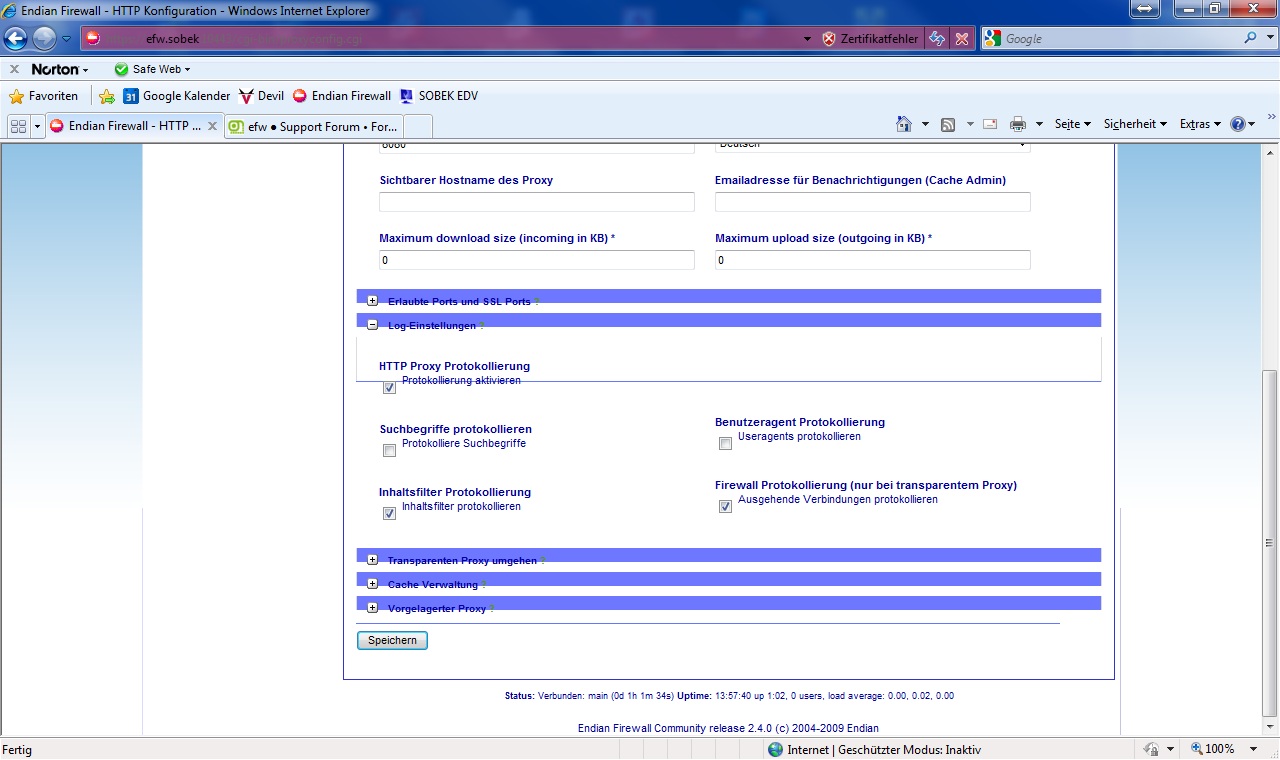This screenshot has height=760, width=1280.
Task: Click the browser Back arrow button
Action: (x=16, y=39)
